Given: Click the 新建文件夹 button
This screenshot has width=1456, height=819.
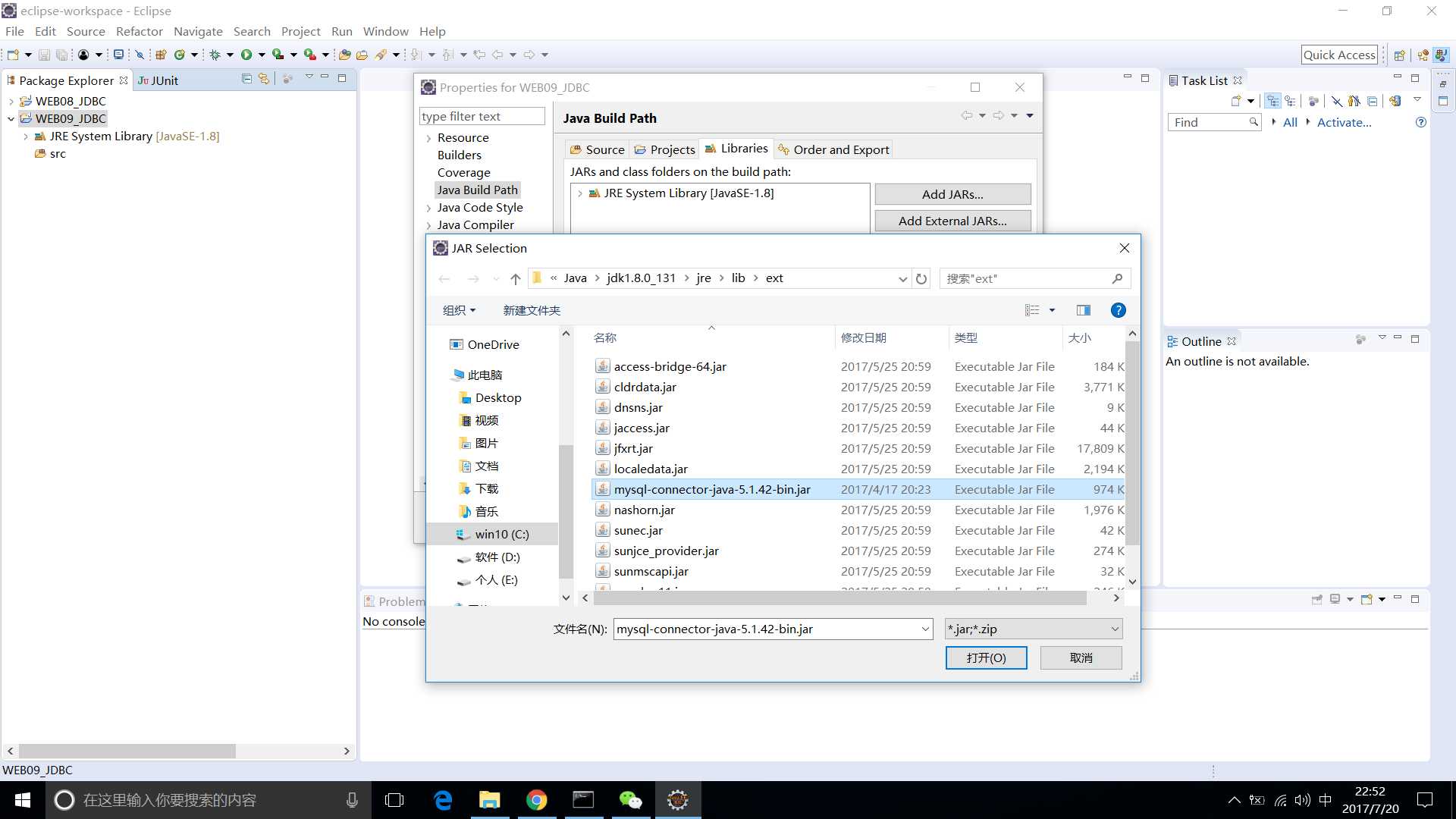Looking at the screenshot, I should (x=532, y=310).
